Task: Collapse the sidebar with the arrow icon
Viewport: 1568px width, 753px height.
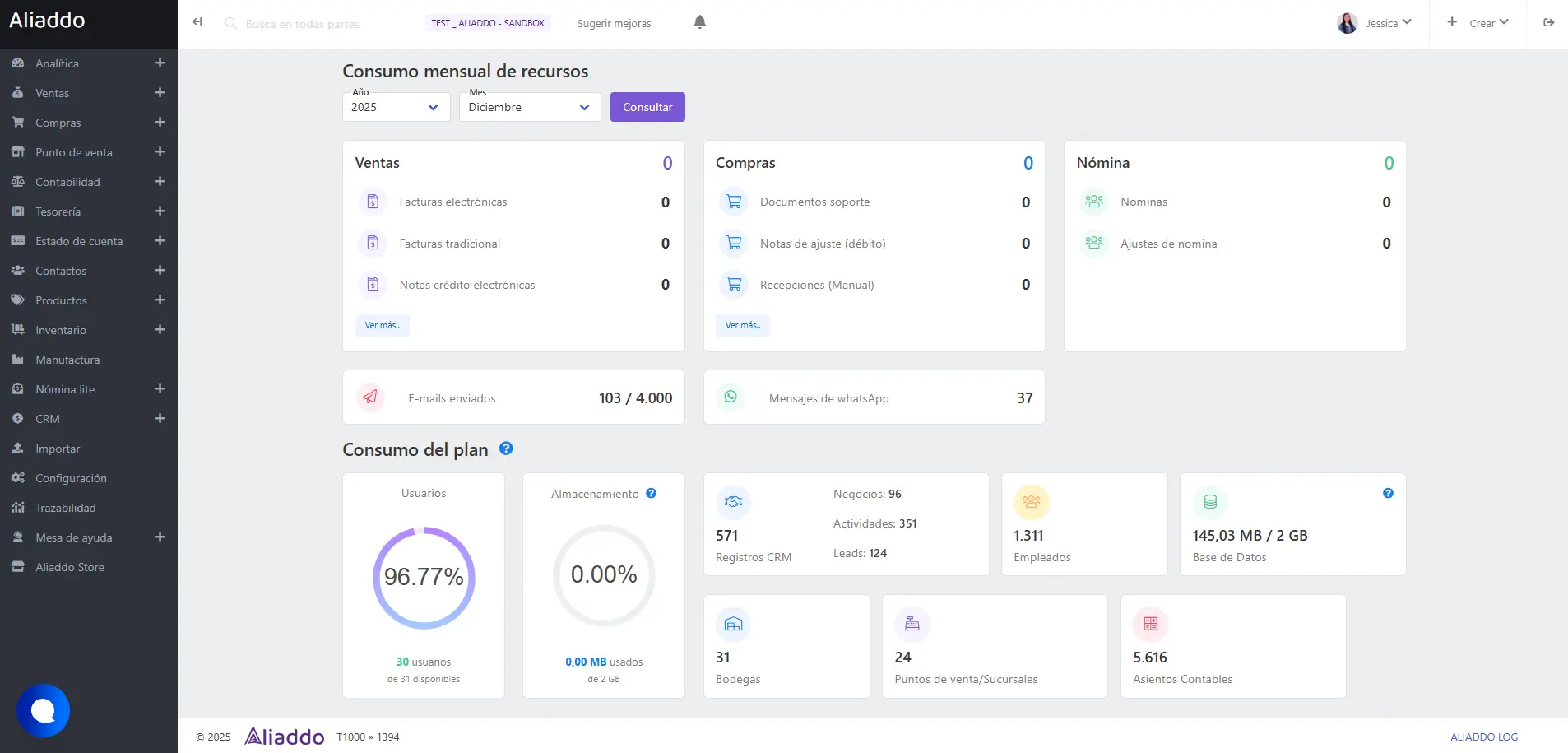Action: coord(197,22)
